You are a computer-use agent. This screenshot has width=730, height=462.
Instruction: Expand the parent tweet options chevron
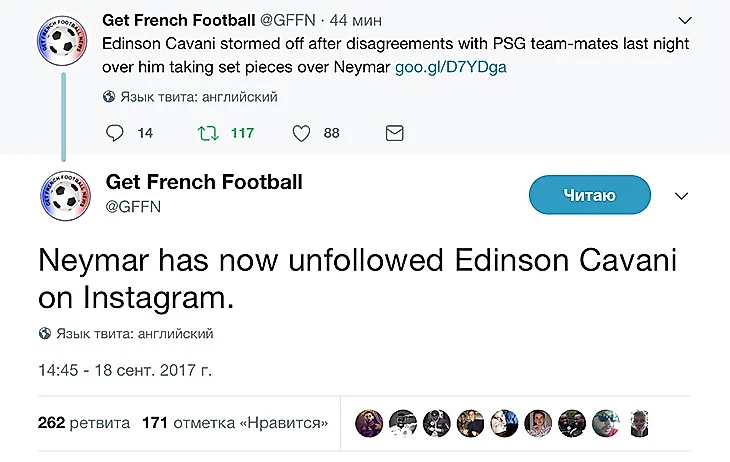coord(685,19)
